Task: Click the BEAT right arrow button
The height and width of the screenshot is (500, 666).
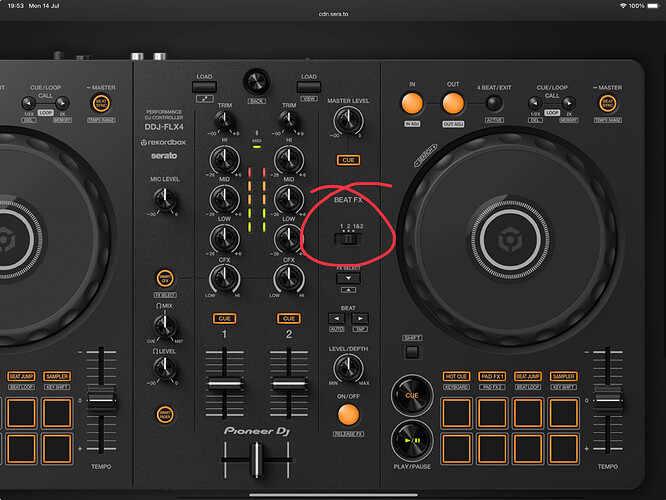Action: coord(360,318)
